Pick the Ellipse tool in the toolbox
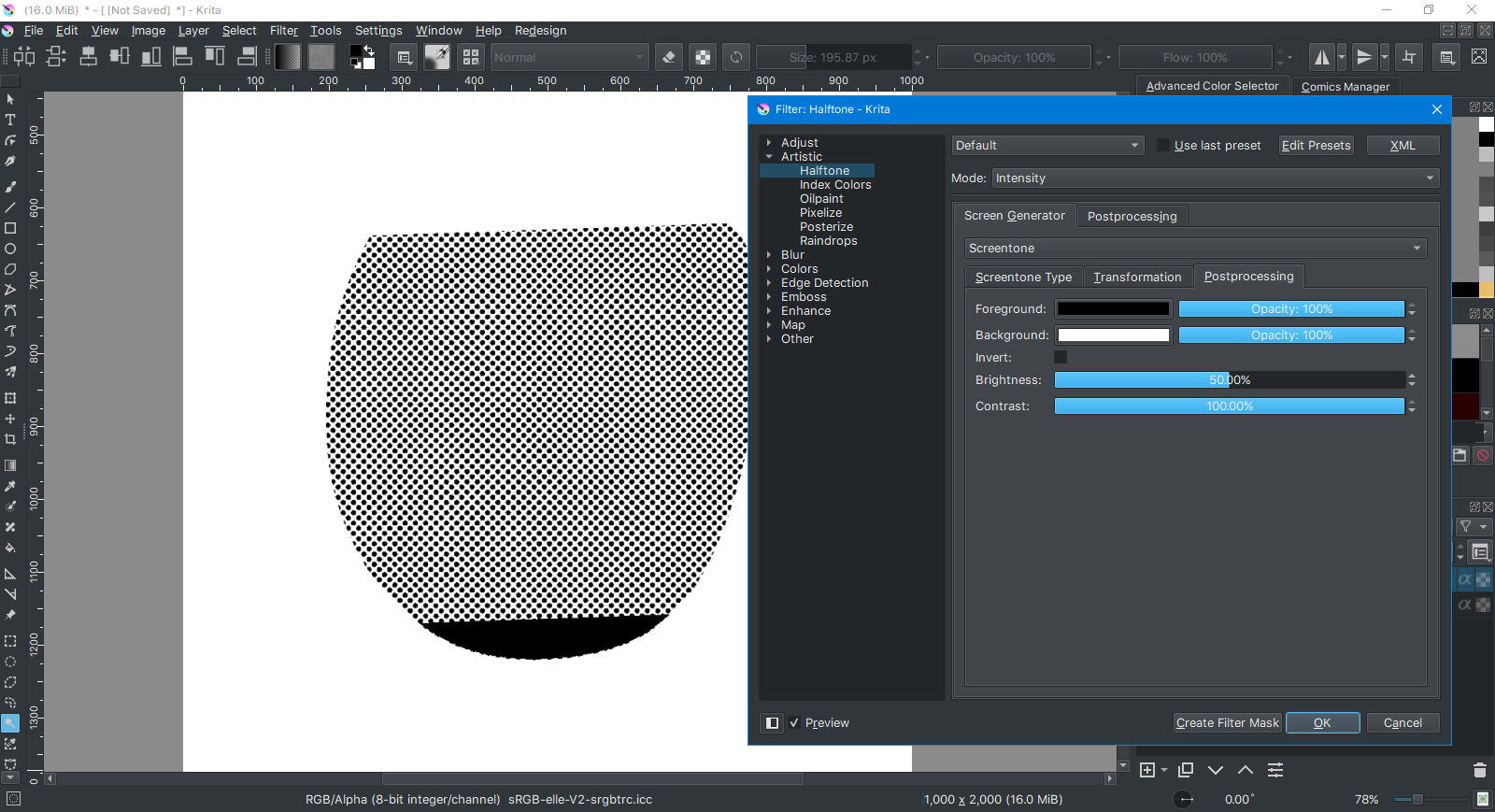This screenshot has height=812, width=1495. point(10,249)
